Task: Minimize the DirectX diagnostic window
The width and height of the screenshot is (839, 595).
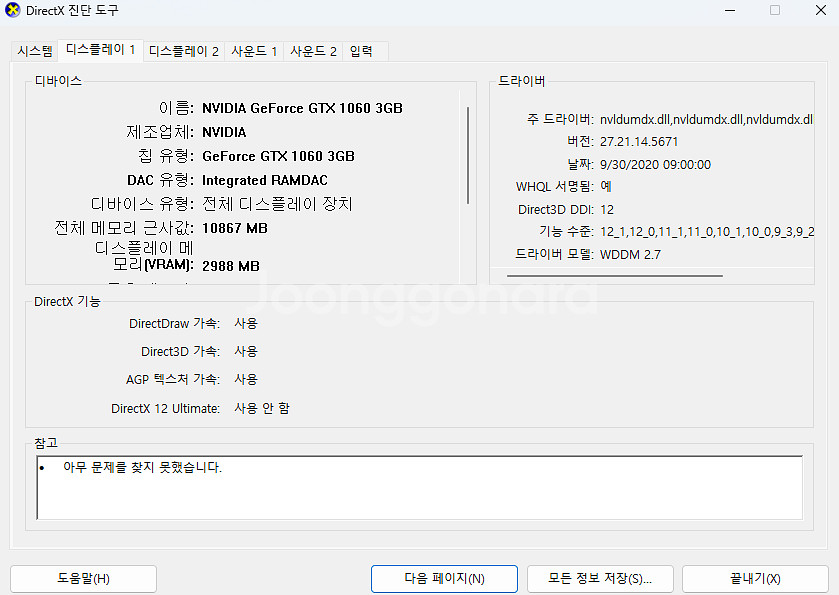Action: [x=730, y=10]
